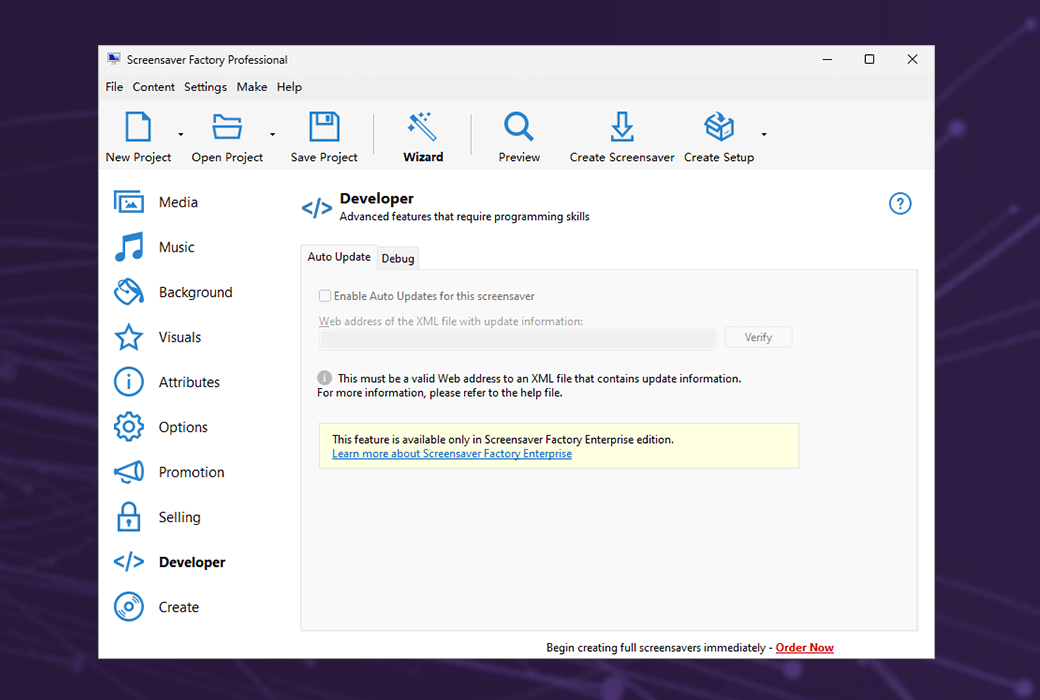Open the Content menu
Screen dimensions: 1040x700
click(153, 87)
